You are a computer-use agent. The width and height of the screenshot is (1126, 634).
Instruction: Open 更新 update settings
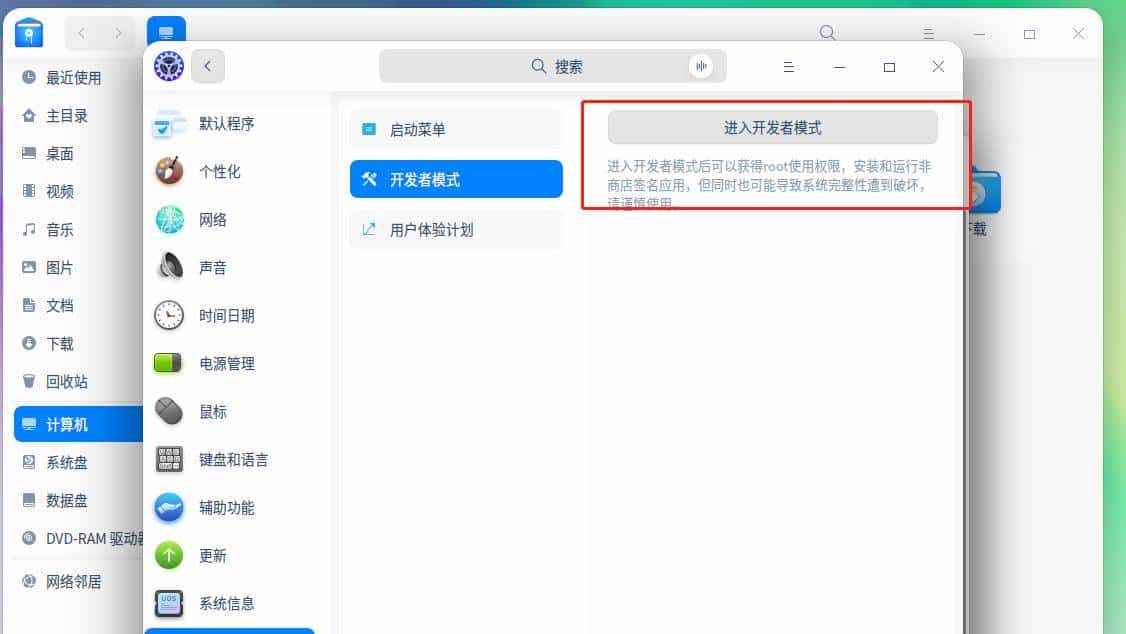207,555
